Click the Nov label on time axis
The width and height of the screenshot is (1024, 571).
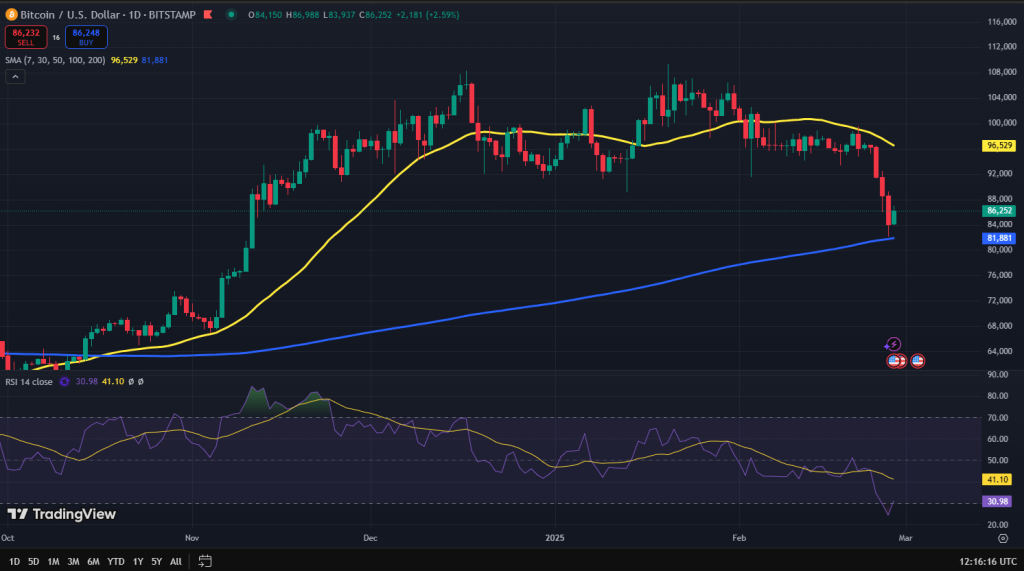pos(192,538)
